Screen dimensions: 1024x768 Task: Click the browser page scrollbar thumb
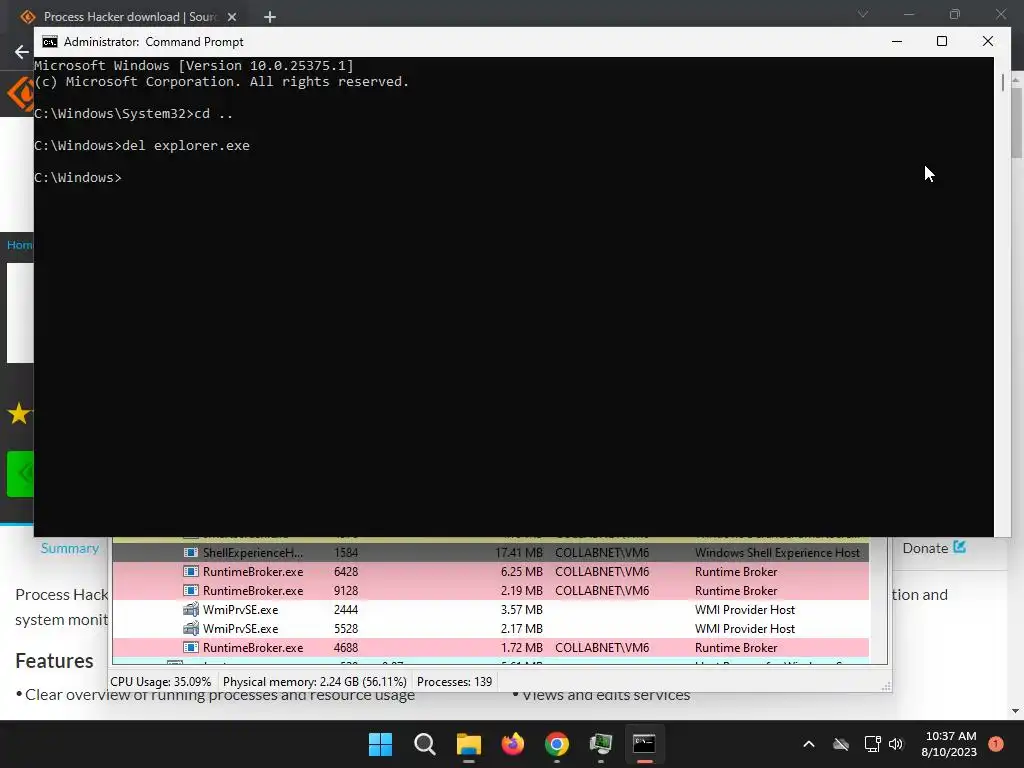[1016, 122]
